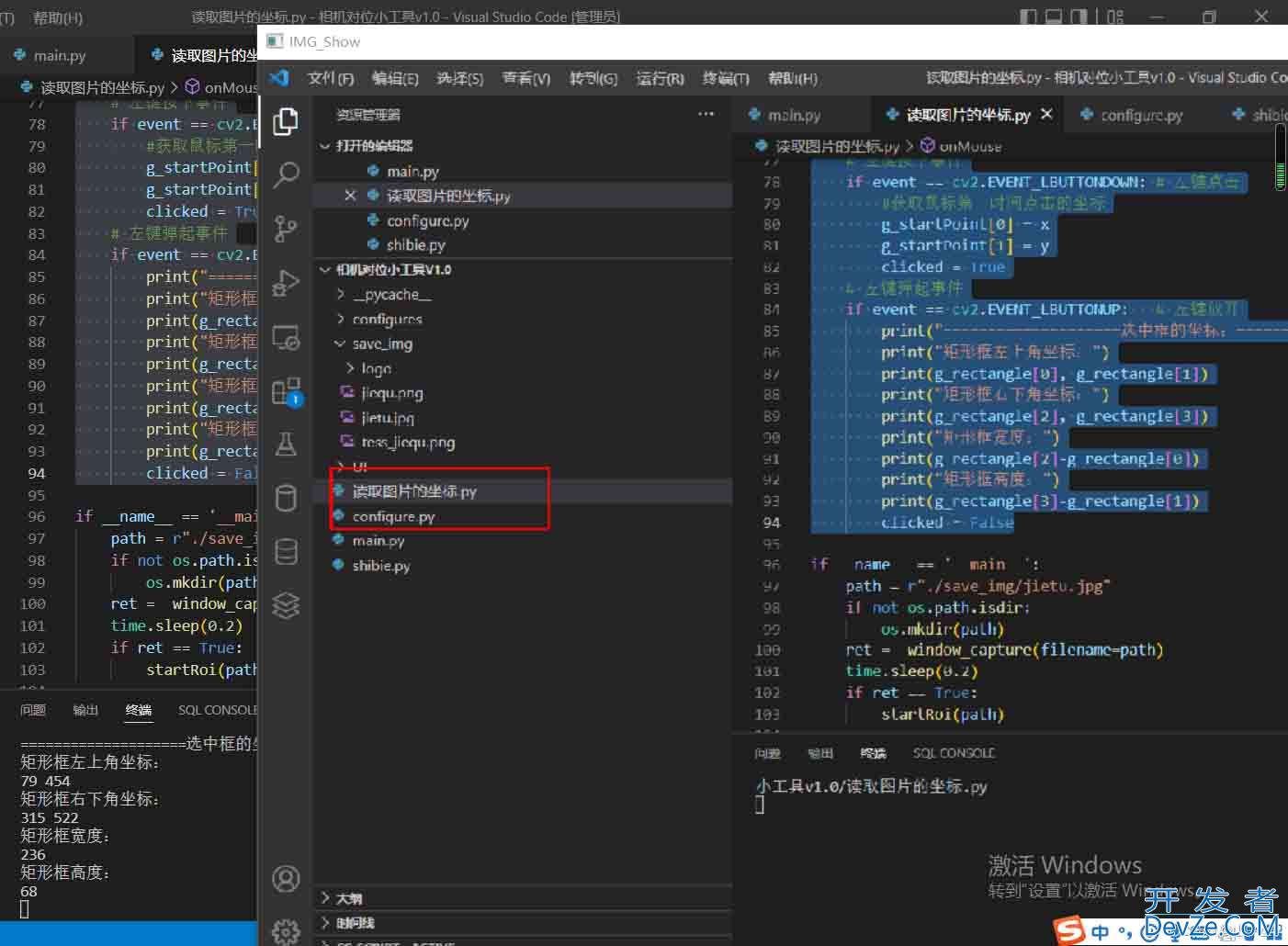Close the 读取图片的坐标.py tab in IMG_Show
This screenshot has width=1288, height=946.
coord(1046,114)
